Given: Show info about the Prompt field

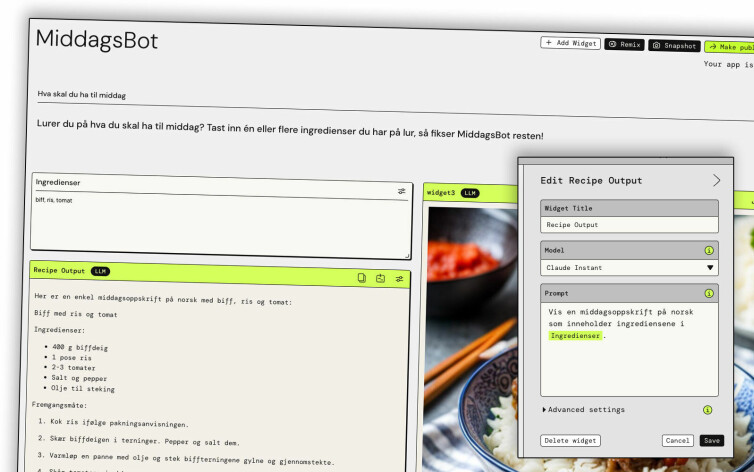Looking at the screenshot, I should [x=709, y=293].
